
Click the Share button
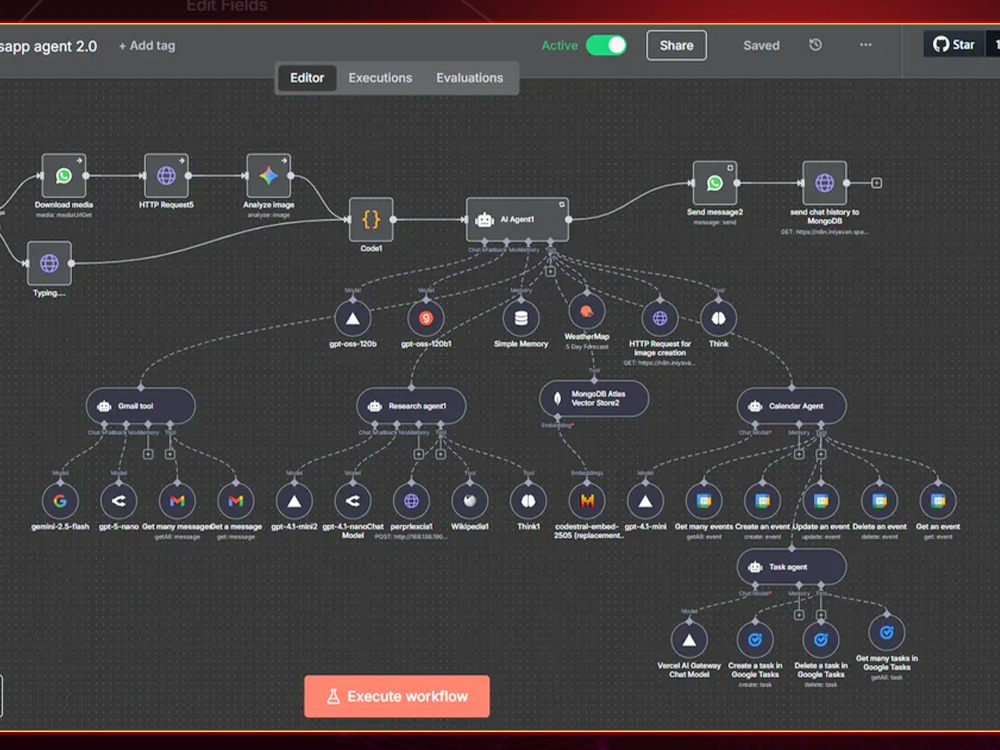click(677, 45)
